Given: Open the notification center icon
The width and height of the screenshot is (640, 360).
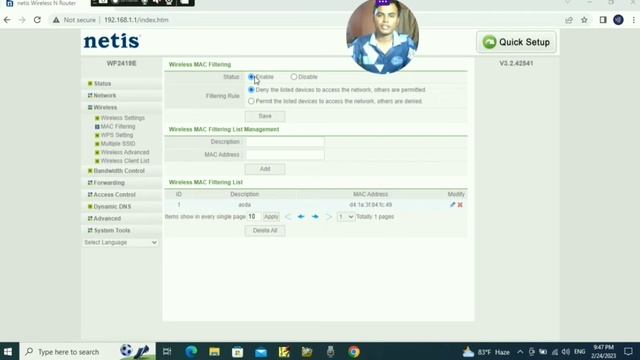Looking at the screenshot, I should tap(628, 351).
